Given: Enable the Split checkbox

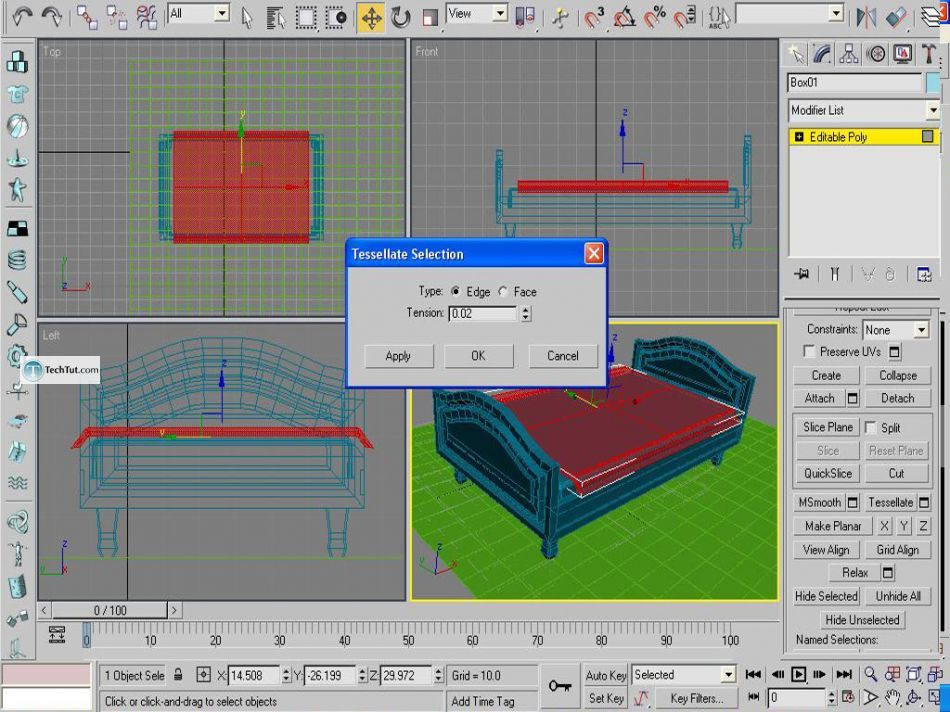Looking at the screenshot, I should pyautogui.click(x=870, y=428).
